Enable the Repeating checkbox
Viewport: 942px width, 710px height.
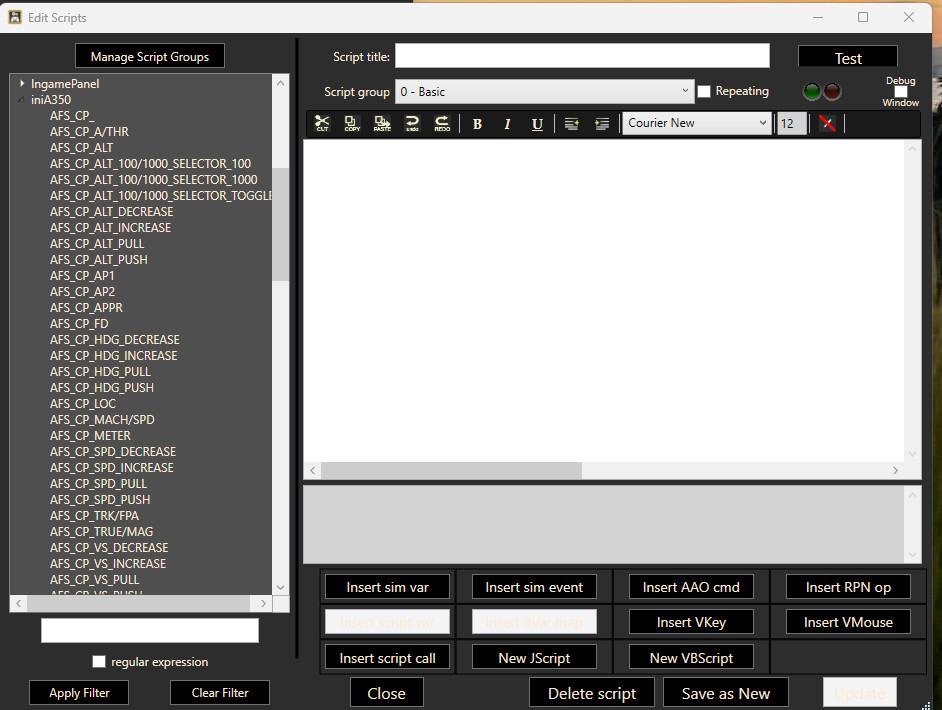pyautogui.click(x=703, y=91)
